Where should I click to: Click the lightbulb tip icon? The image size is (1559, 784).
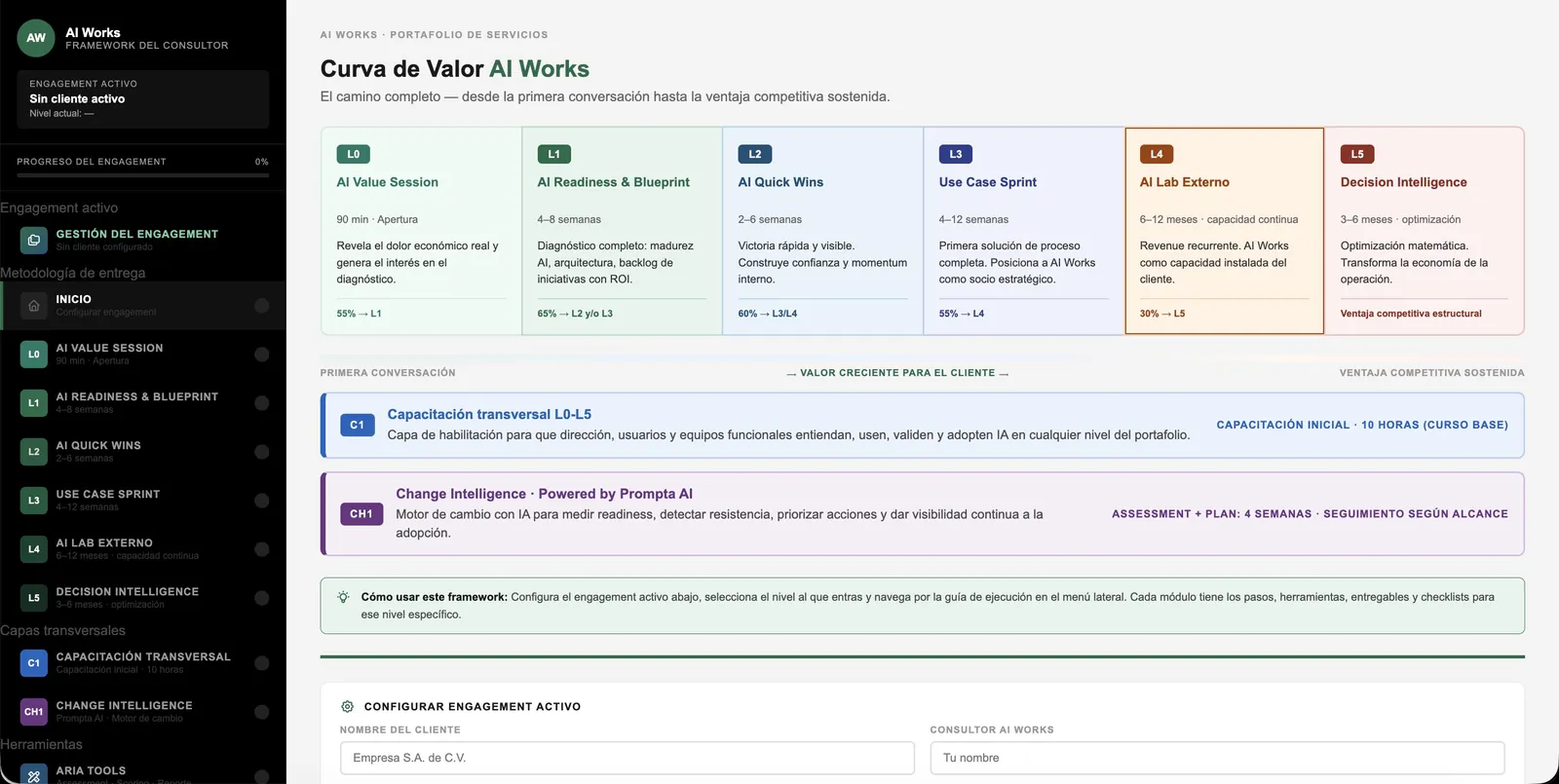point(343,597)
